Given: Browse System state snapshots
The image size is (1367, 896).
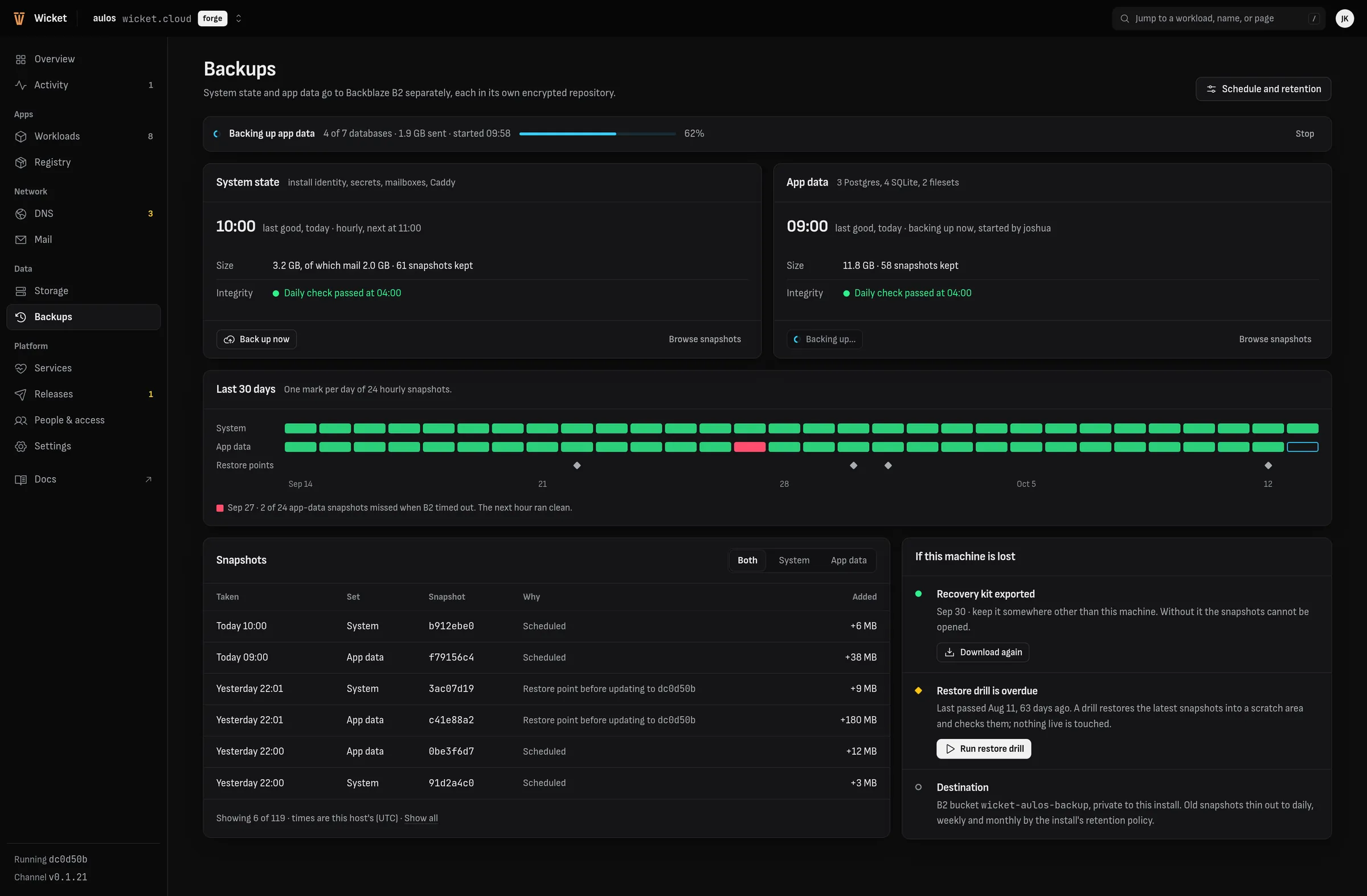Looking at the screenshot, I should (x=705, y=339).
